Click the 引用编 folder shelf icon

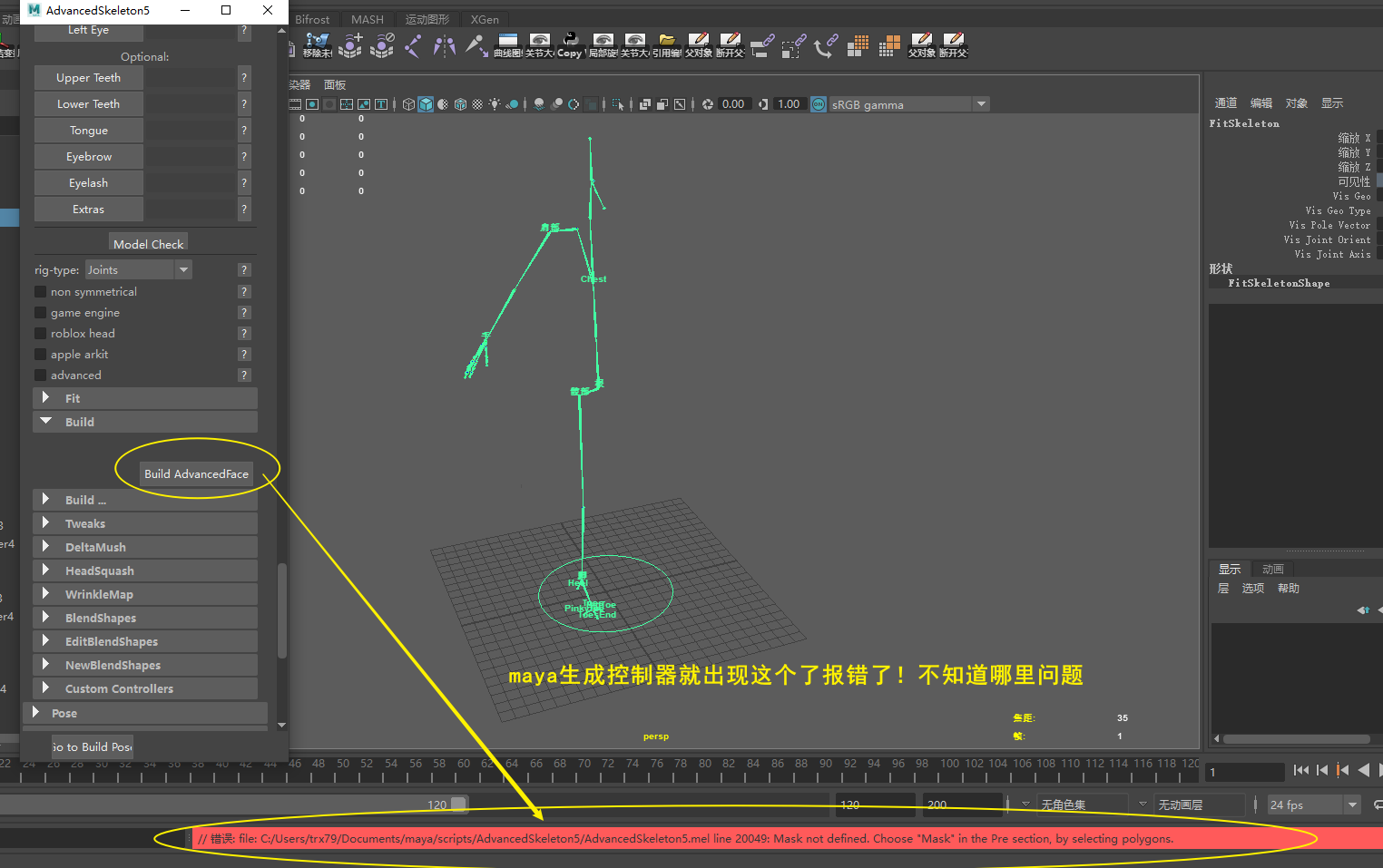666,44
